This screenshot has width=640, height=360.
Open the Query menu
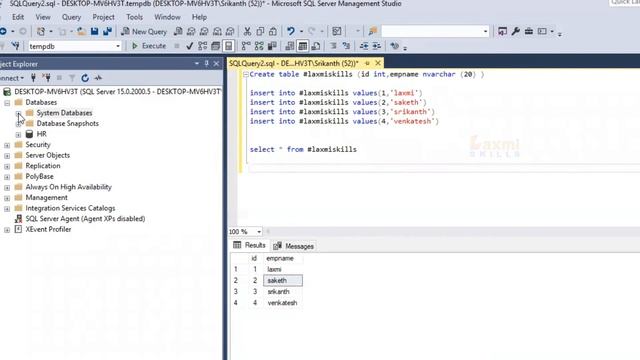coord(71,17)
